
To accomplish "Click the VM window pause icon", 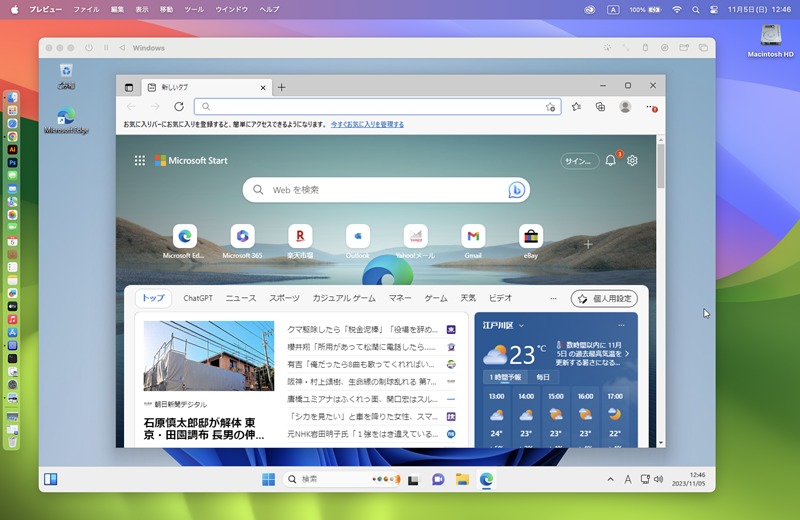I will coord(106,47).
